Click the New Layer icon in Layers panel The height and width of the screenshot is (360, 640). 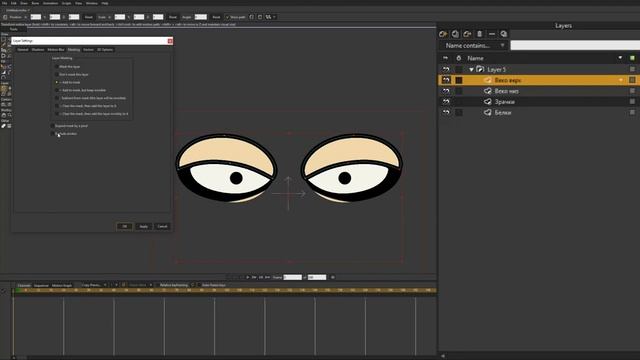click(443, 34)
